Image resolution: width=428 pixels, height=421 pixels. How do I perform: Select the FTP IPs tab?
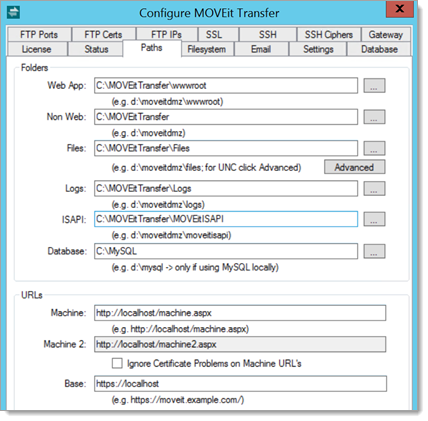click(166, 34)
